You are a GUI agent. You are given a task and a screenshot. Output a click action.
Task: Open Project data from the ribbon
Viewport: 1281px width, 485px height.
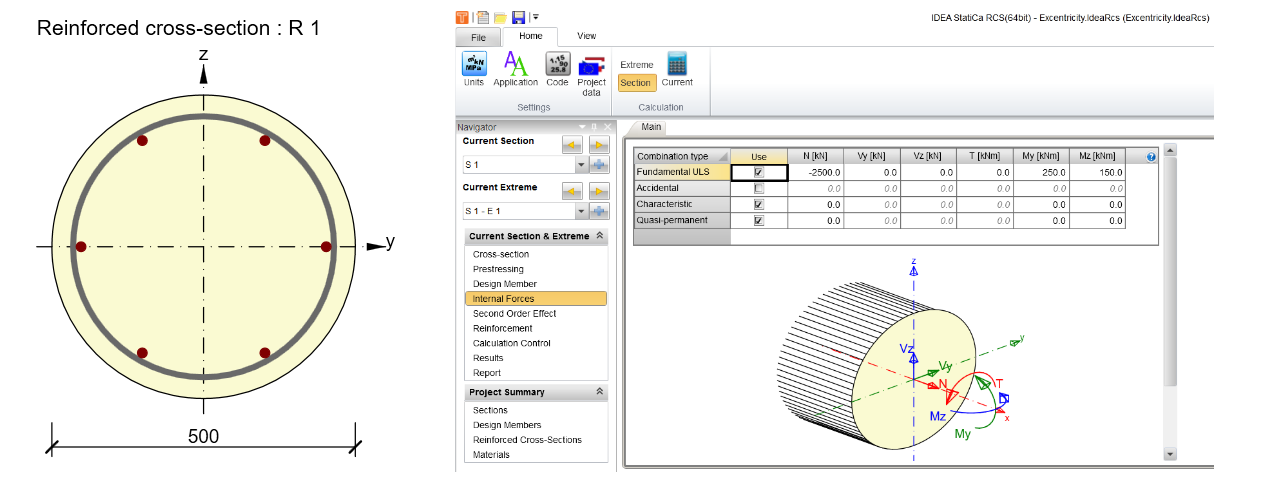click(591, 70)
